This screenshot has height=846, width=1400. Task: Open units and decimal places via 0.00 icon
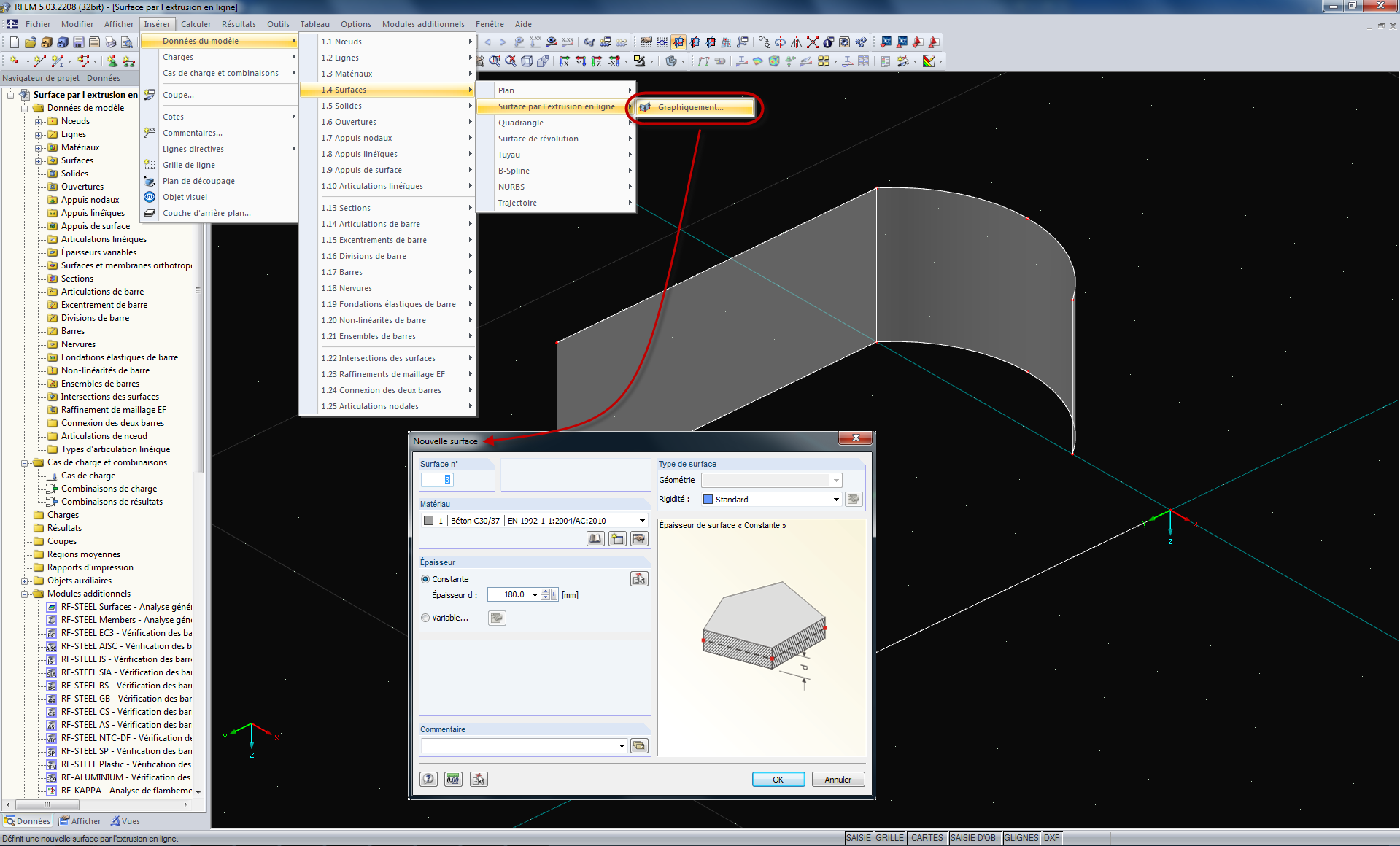click(x=453, y=779)
